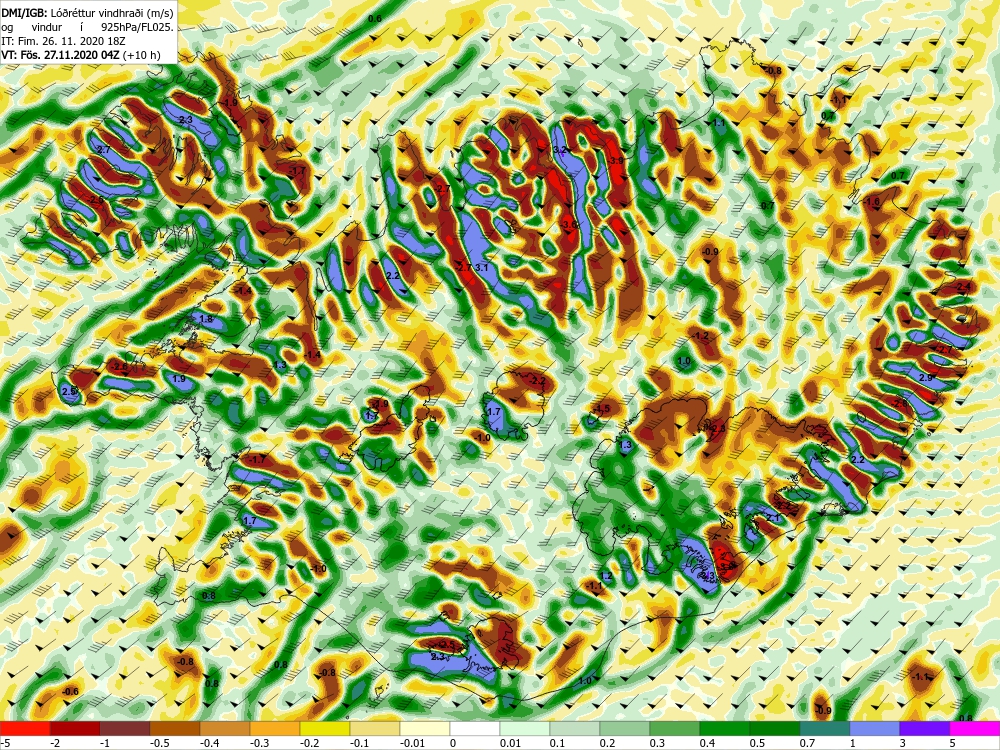Click the -2.4 value label
This screenshot has width=1000, height=750.
click(963, 287)
